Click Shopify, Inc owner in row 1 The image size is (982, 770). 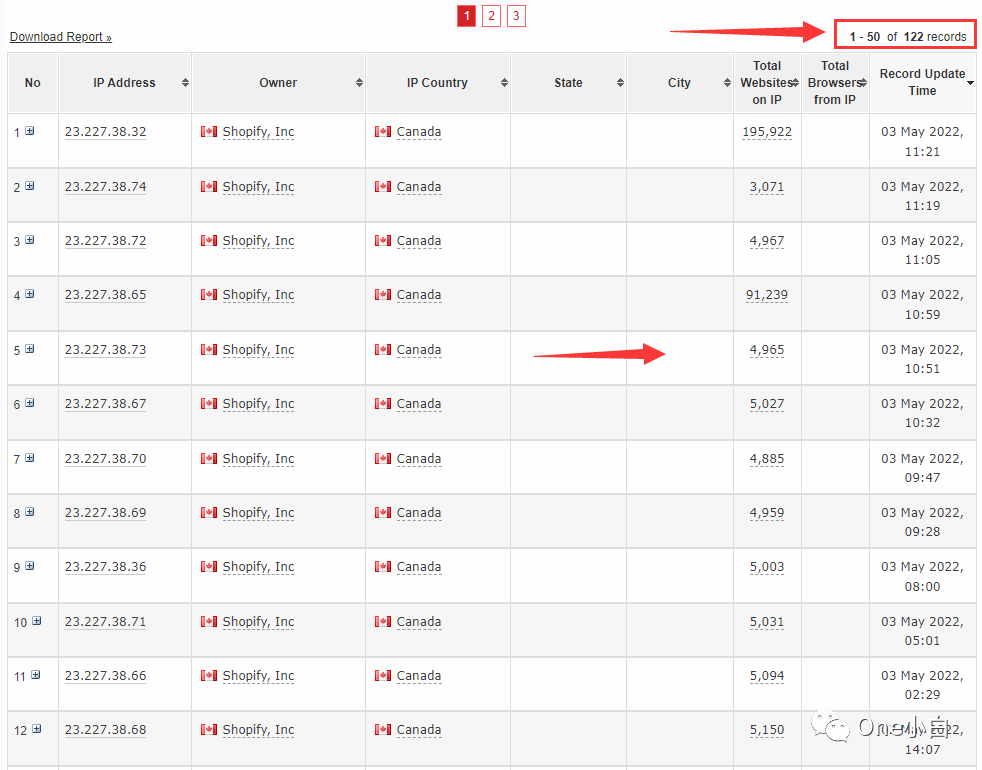[x=258, y=132]
